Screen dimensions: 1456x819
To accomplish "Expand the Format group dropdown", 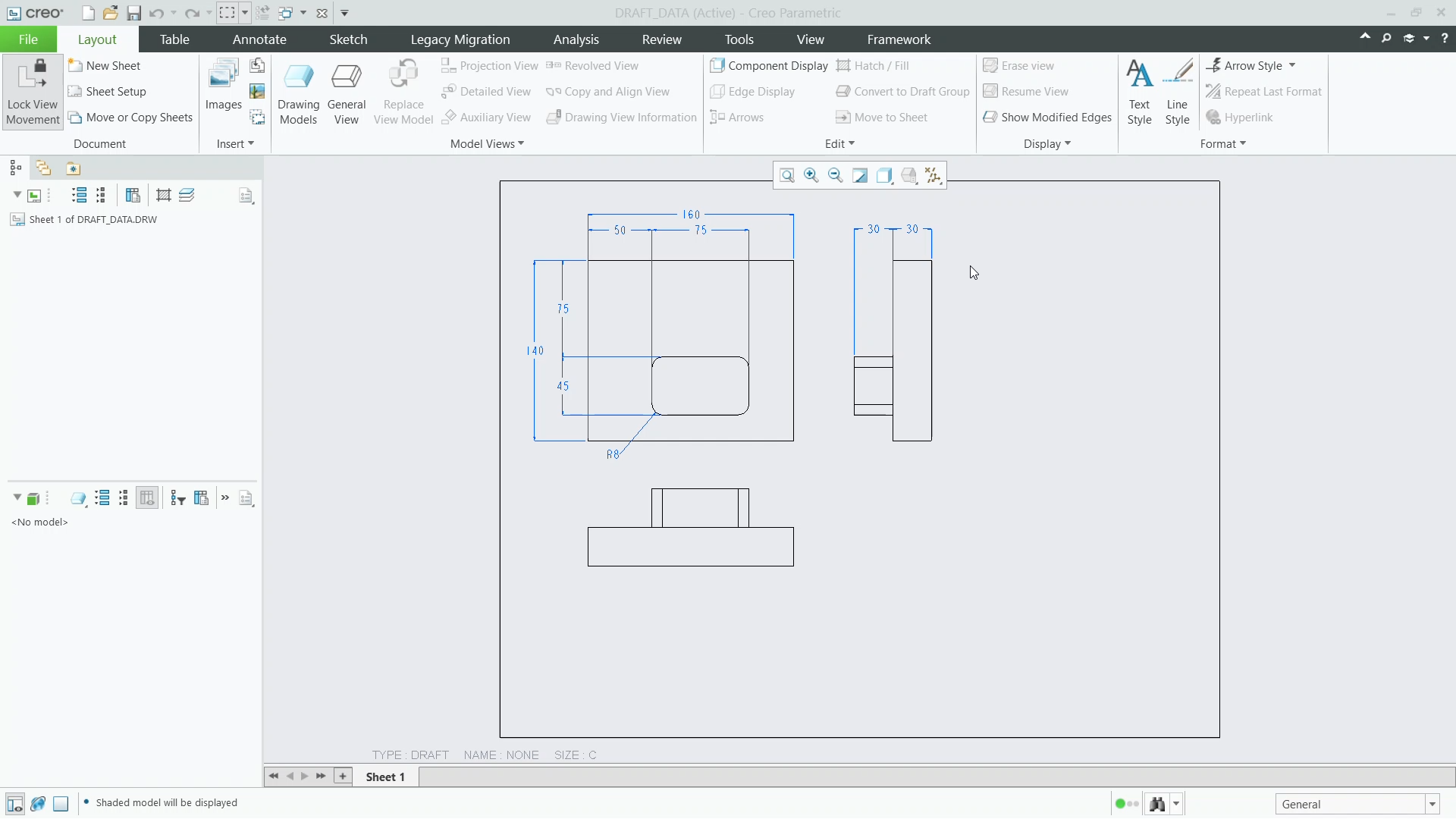I will pos(1223,144).
